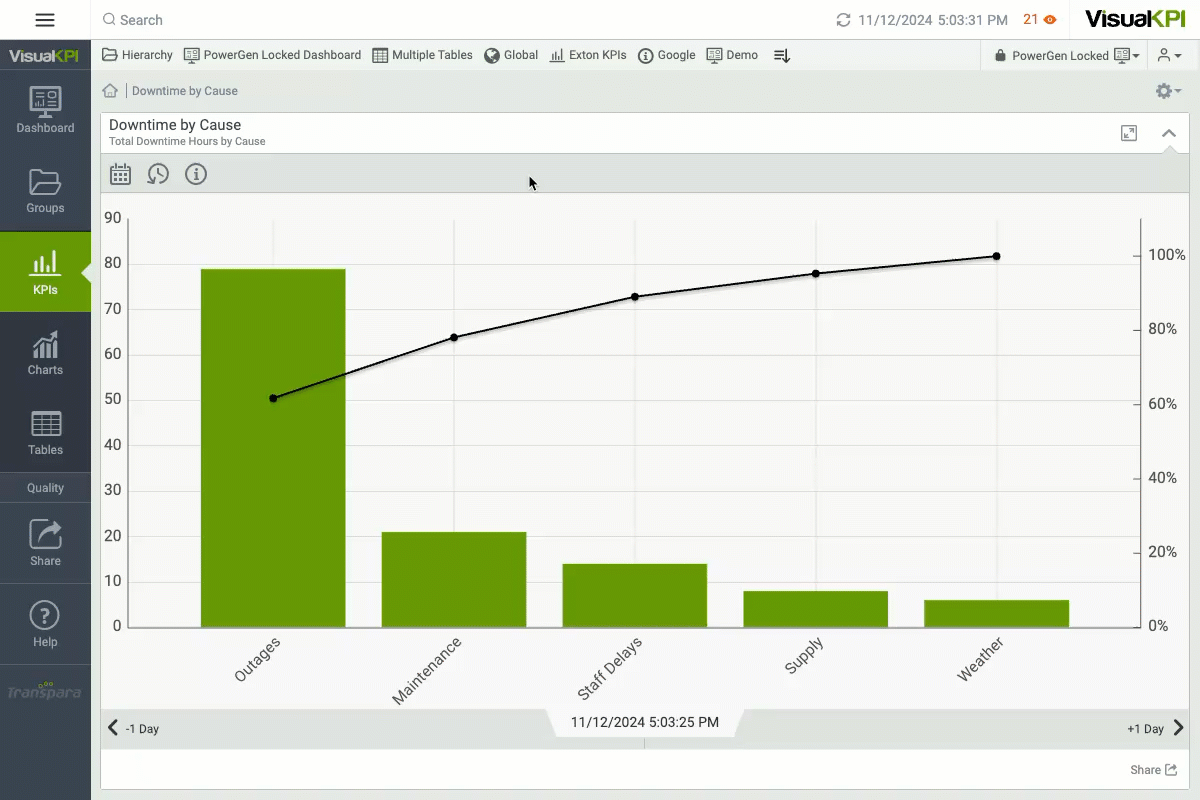Open Tables in the sidebar

click(x=45, y=433)
